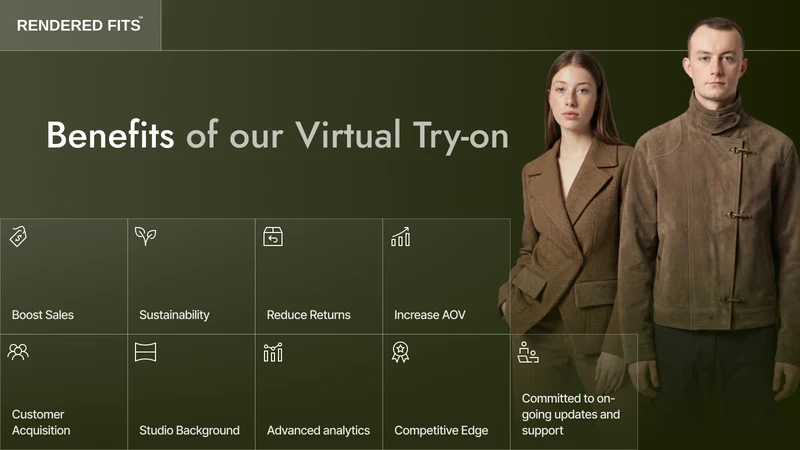Select the Customer Acquisition label
The width and height of the screenshot is (800, 450).
41,422
